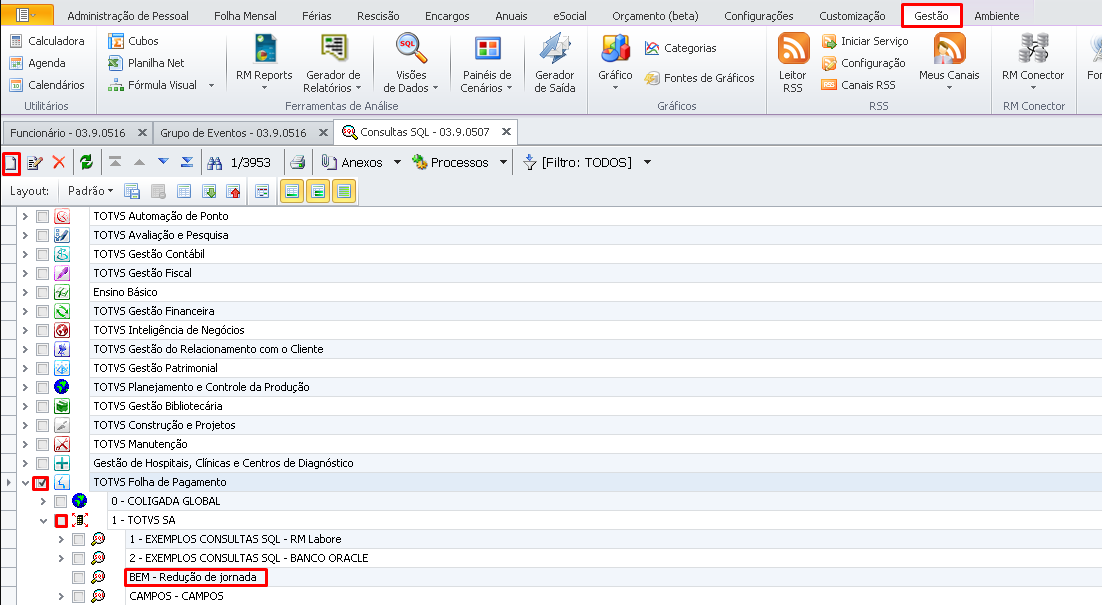Click the new record icon

pos(11,163)
